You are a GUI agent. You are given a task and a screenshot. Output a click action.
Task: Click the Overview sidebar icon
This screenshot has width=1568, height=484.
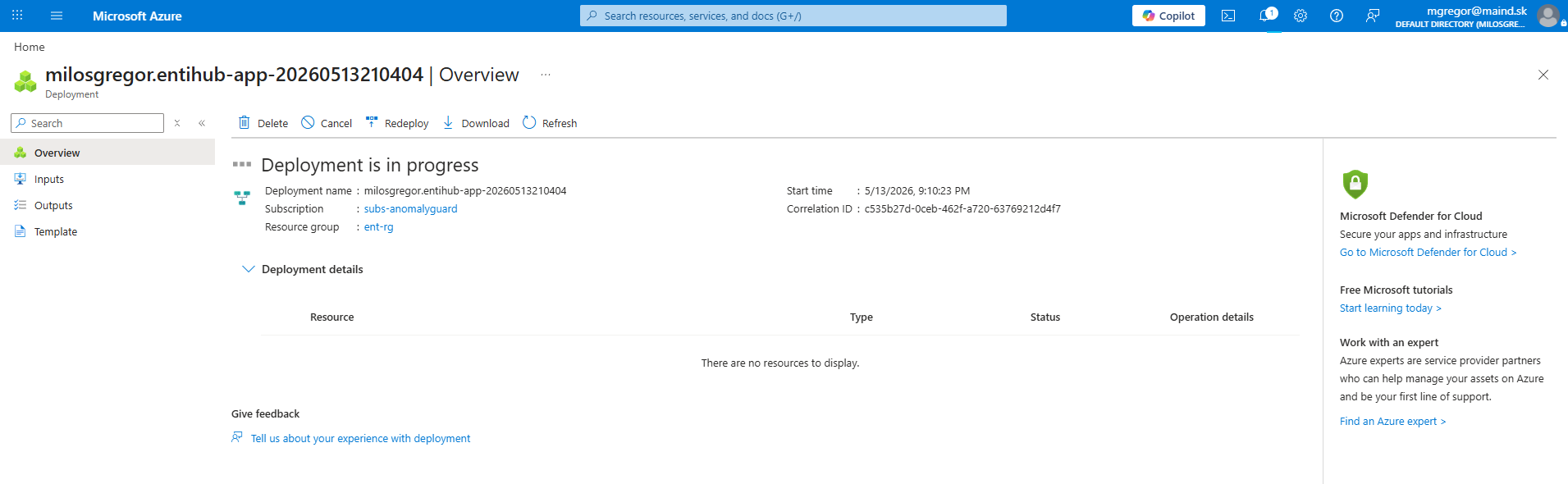coord(21,153)
